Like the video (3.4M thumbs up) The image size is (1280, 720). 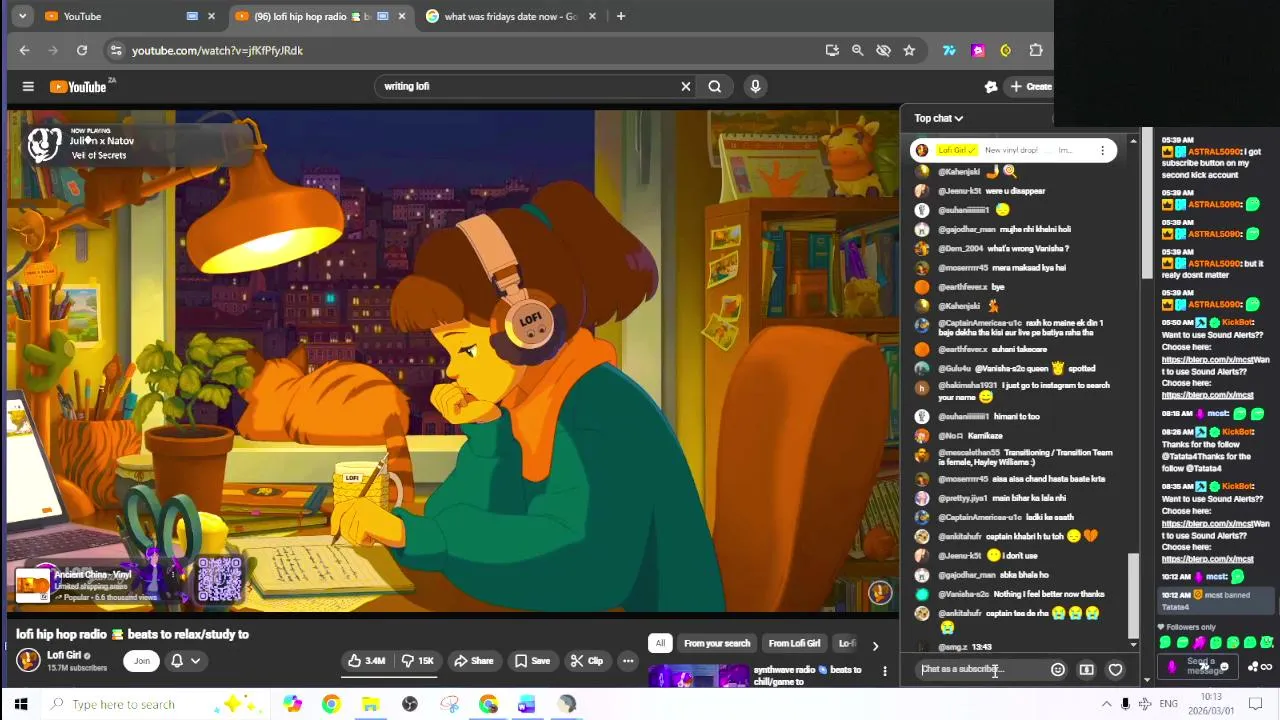coord(366,661)
